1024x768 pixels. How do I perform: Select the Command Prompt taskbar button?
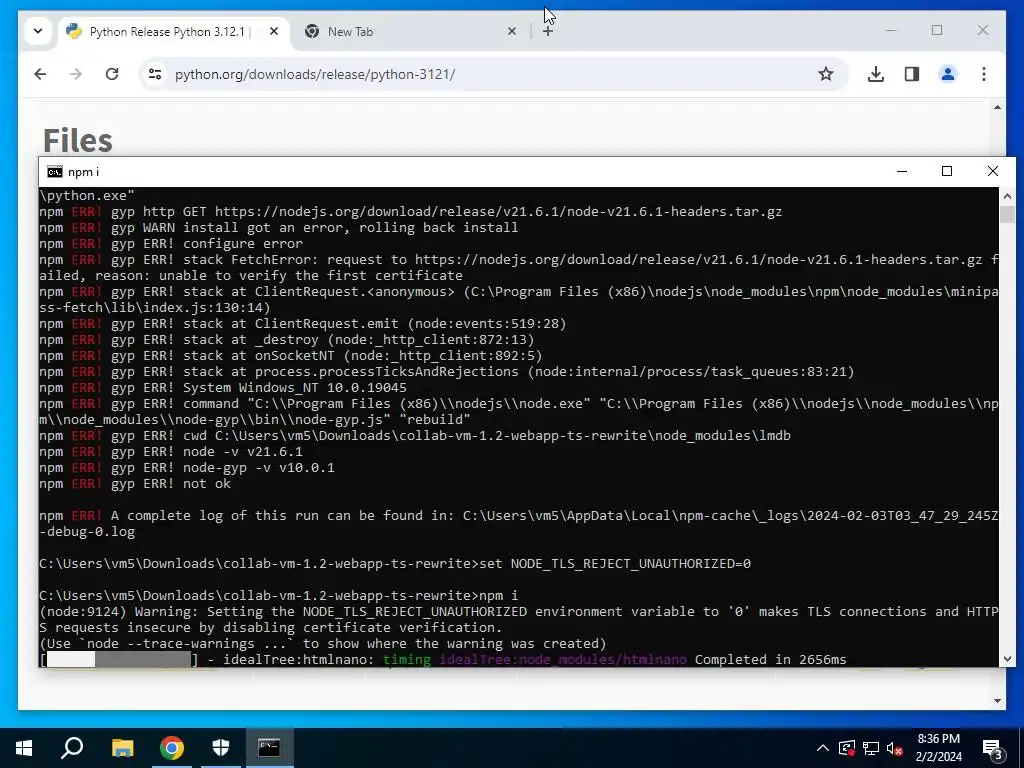pyautogui.click(x=269, y=748)
